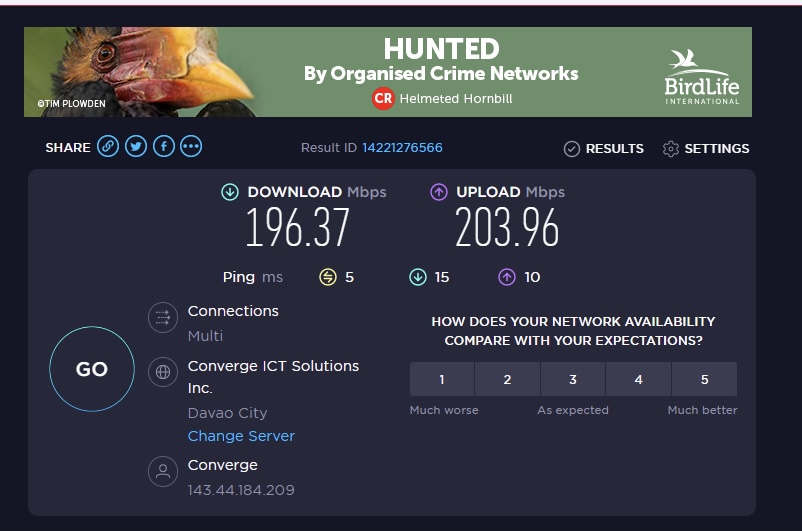Click upload speed value 203.96
The width and height of the screenshot is (802, 531).
pyautogui.click(x=507, y=228)
